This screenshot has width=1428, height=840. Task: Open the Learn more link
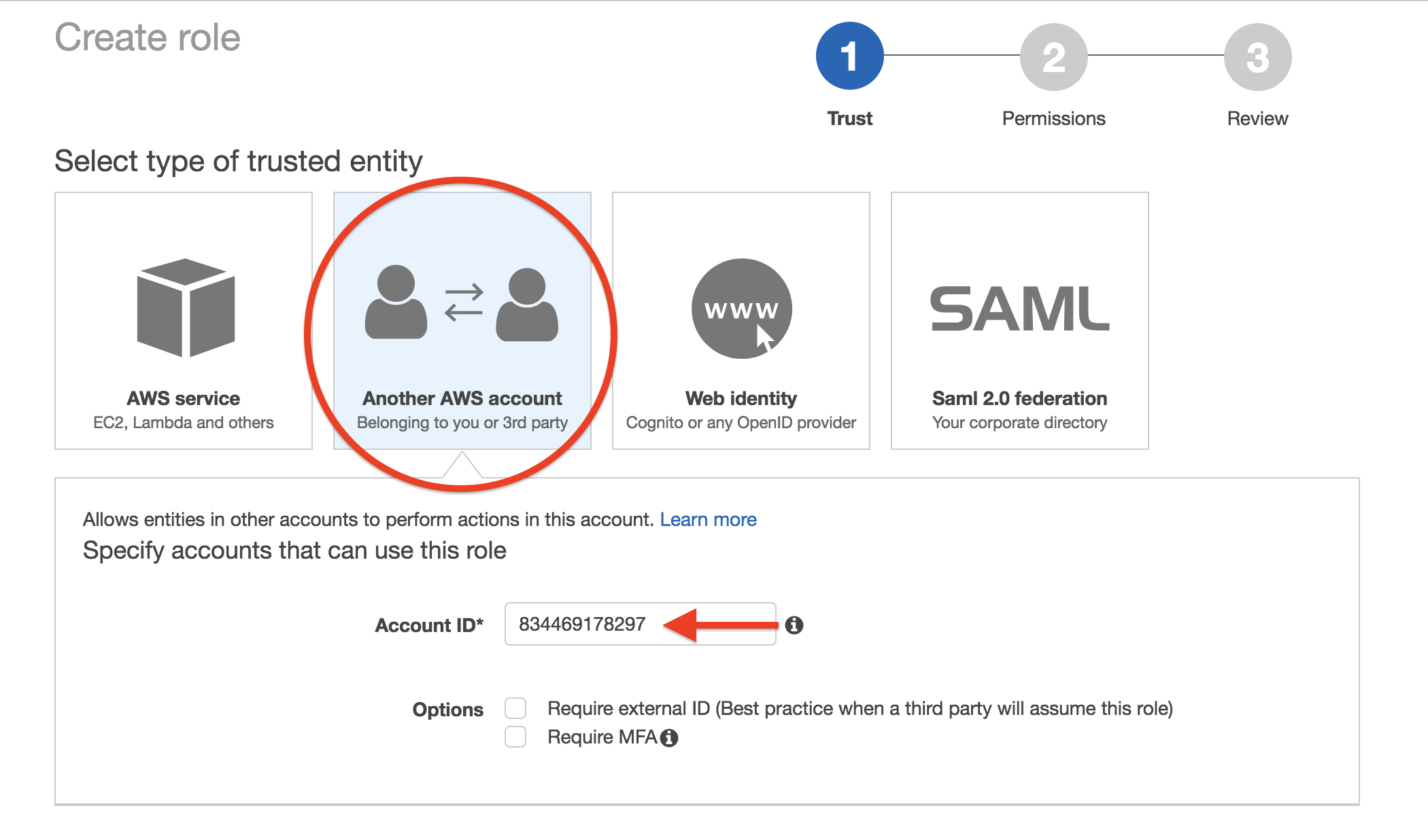point(708,520)
